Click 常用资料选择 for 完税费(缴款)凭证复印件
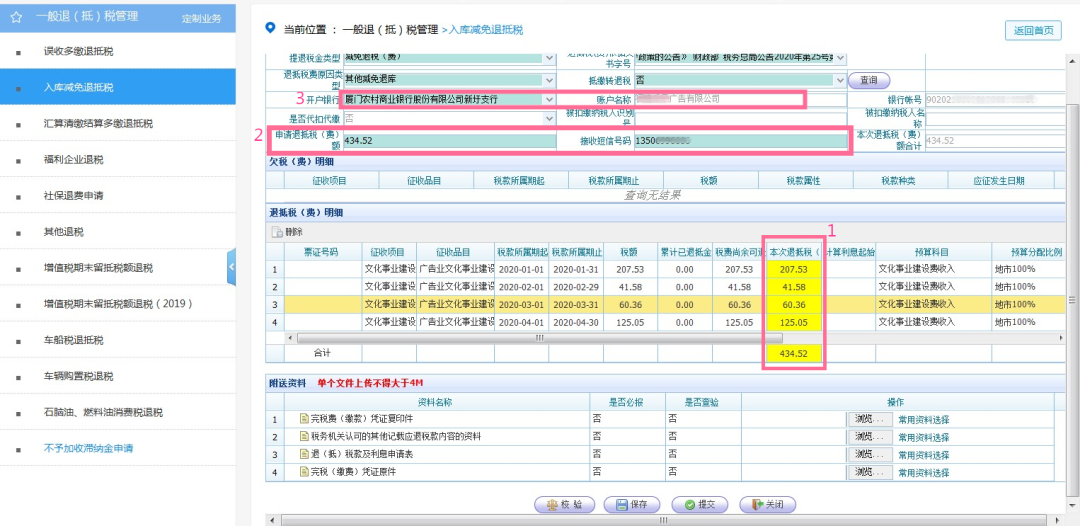 (x=924, y=419)
